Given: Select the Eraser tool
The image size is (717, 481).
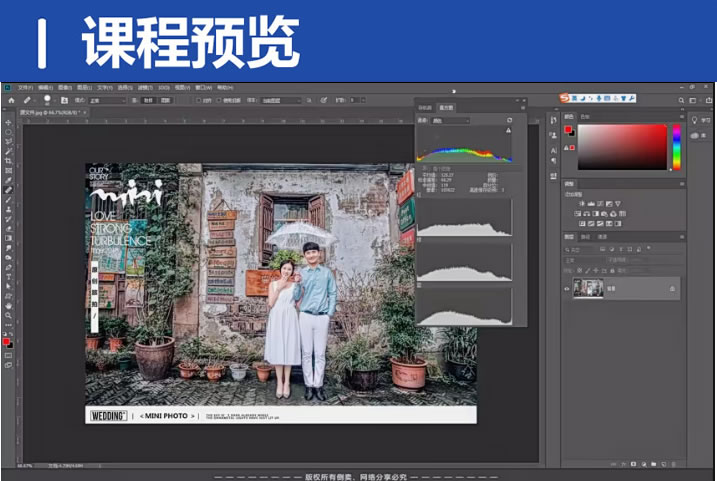Looking at the screenshot, I should (x=8, y=229).
